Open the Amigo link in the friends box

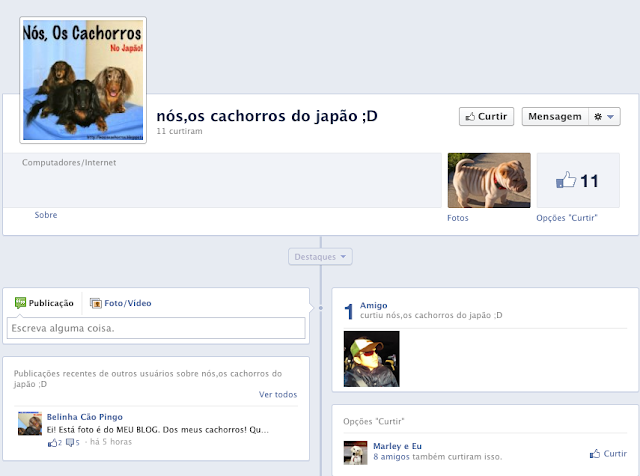tap(373, 305)
